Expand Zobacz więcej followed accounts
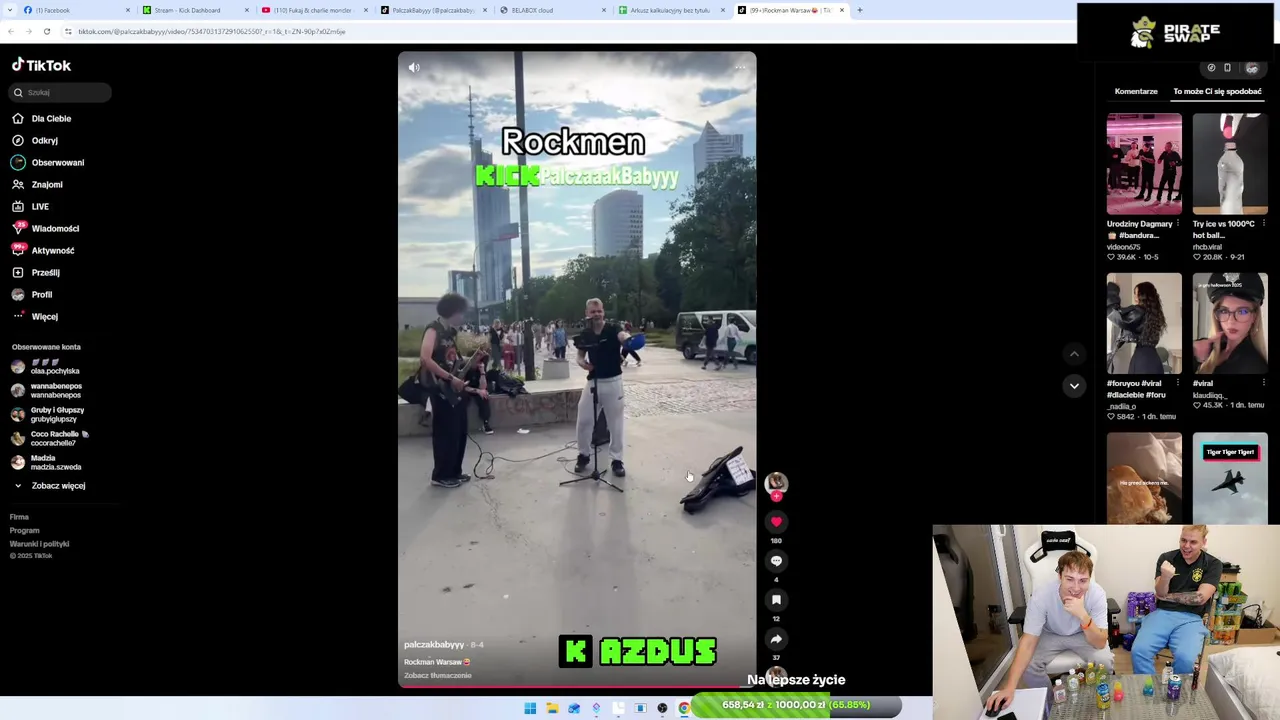The width and height of the screenshot is (1280, 720). pos(50,486)
